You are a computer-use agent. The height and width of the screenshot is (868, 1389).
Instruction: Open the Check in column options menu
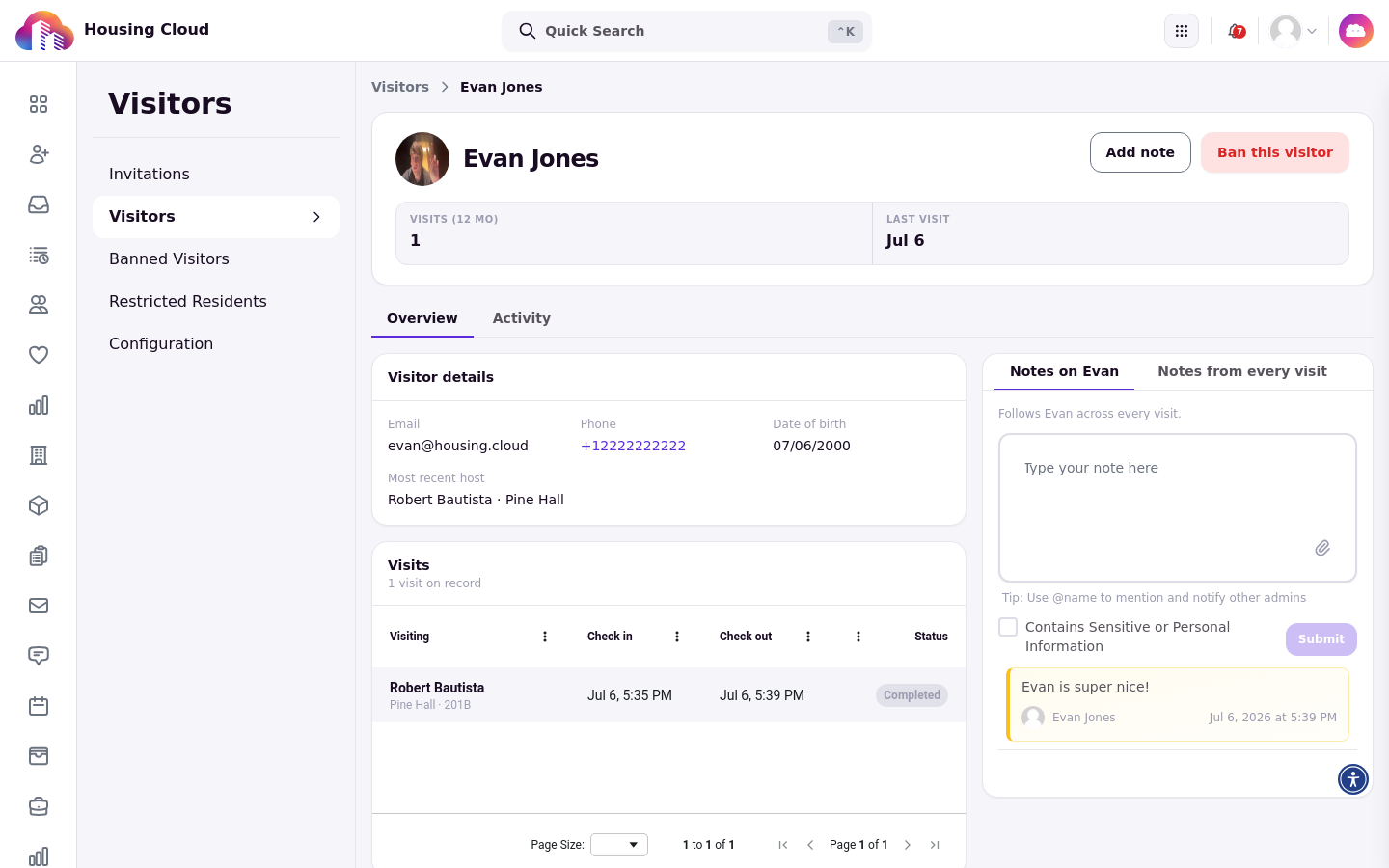[x=677, y=637]
